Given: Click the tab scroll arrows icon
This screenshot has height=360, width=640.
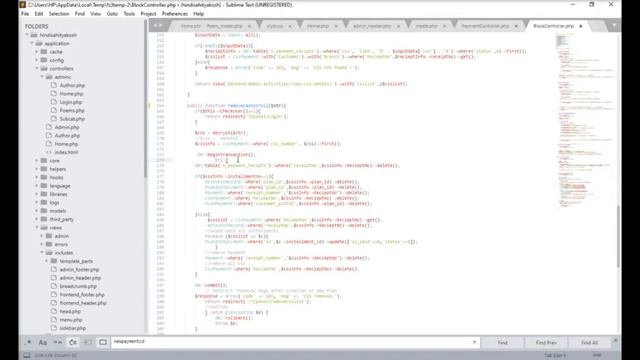Looking at the screenshot, I should coord(158,25).
